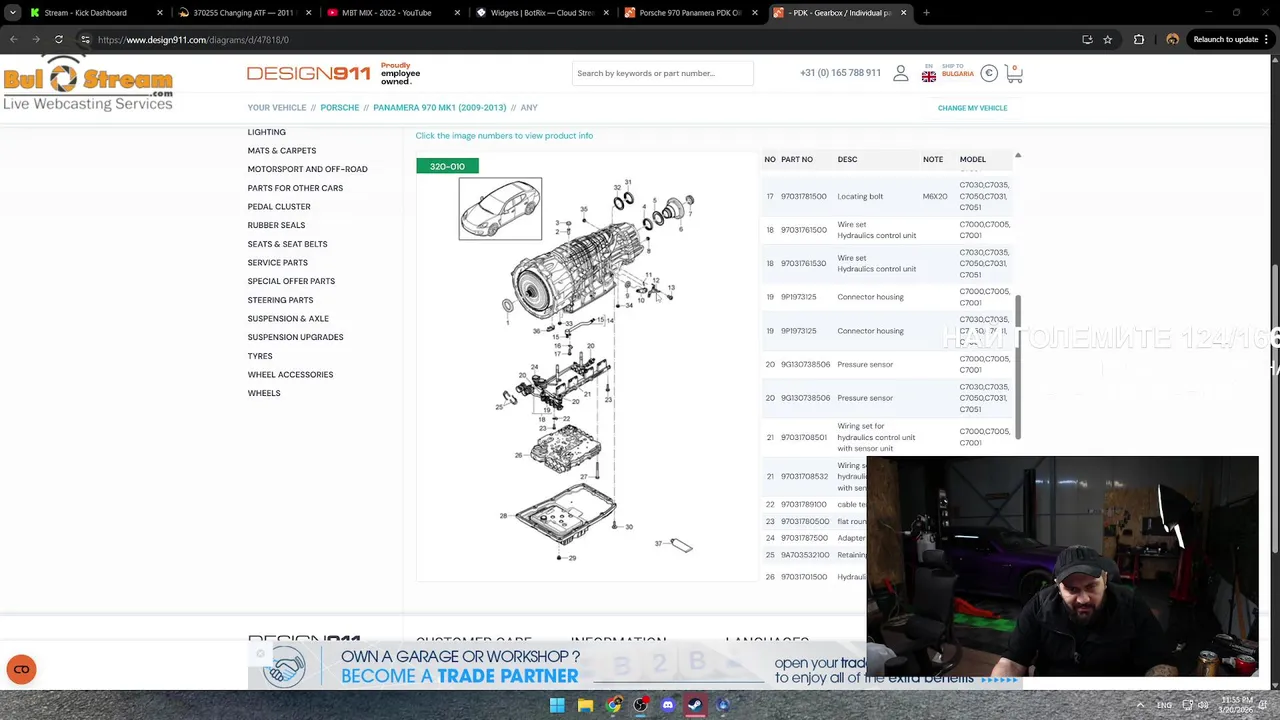Open the Service Parts category
Viewport: 1280px width, 720px height.
(277, 263)
